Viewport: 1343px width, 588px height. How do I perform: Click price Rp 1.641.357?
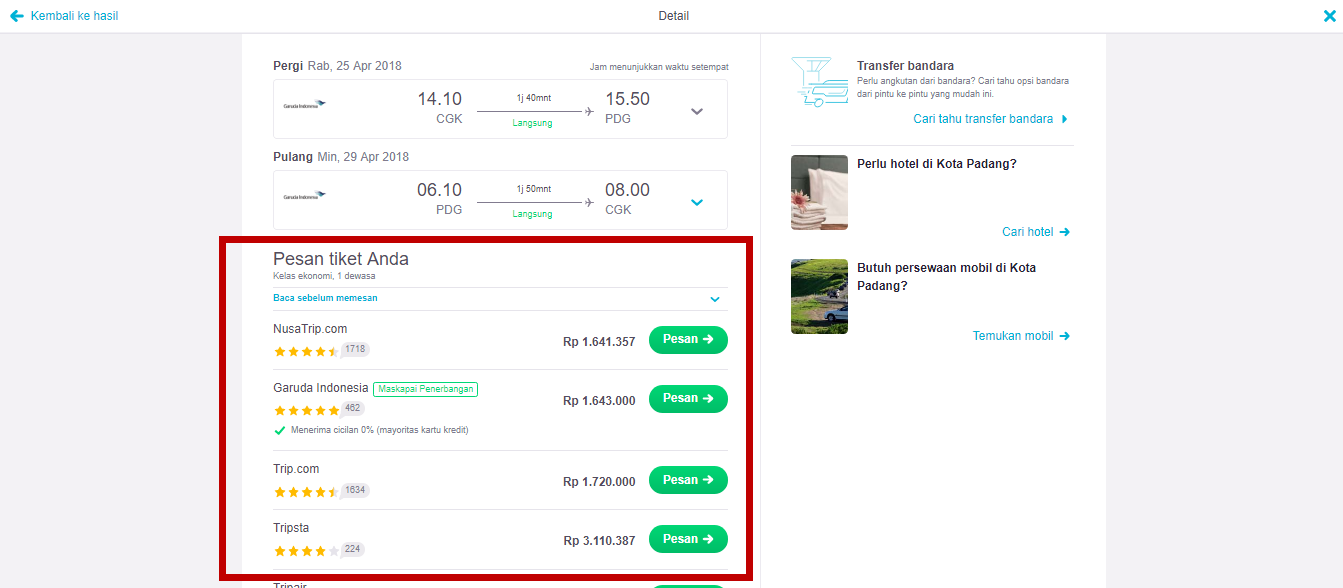click(x=599, y=342)
